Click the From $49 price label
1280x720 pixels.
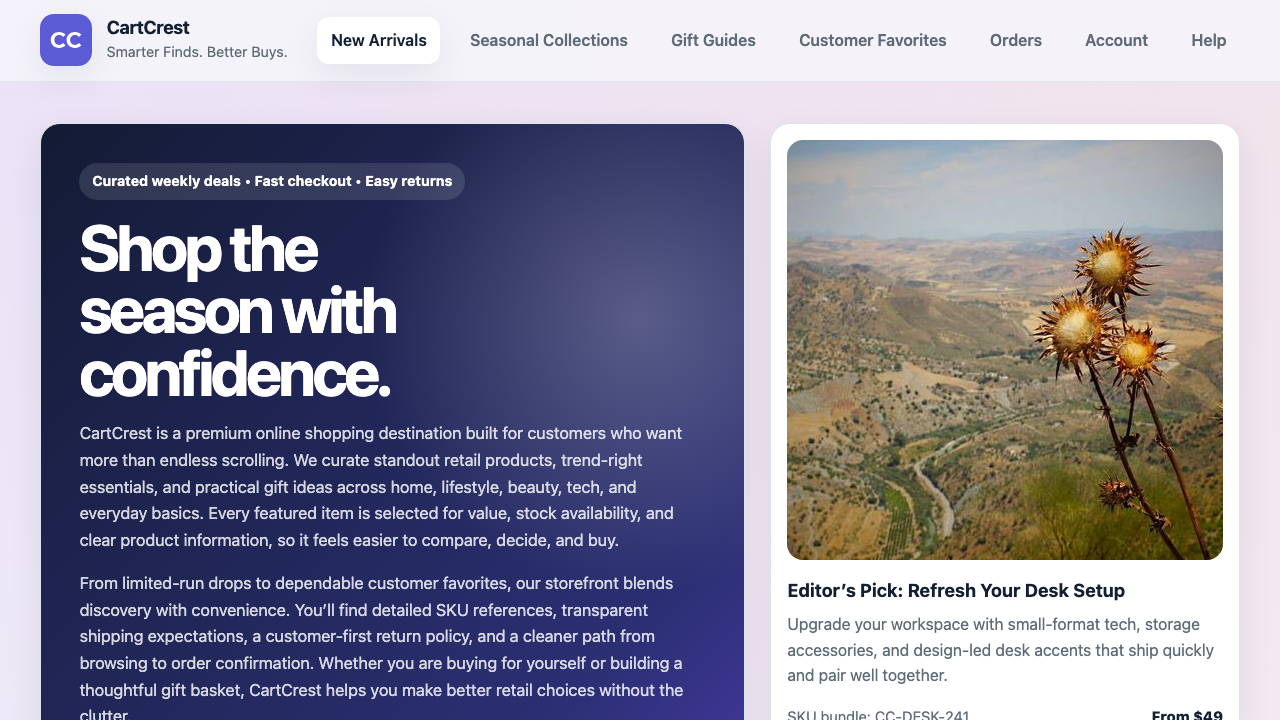click(1188, 714)
